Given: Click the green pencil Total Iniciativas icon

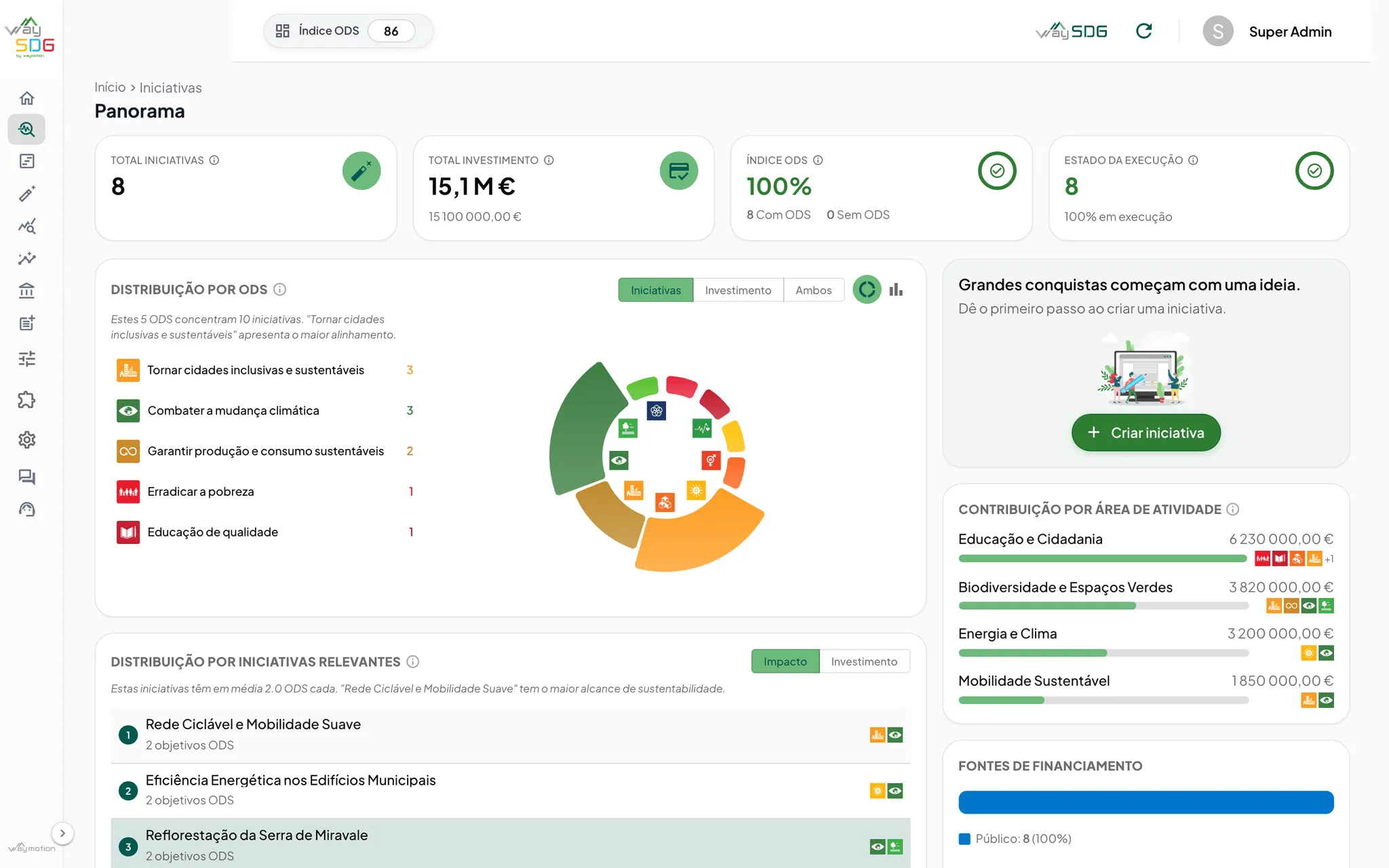Looking at the screenshot, I should coord(361,171).
